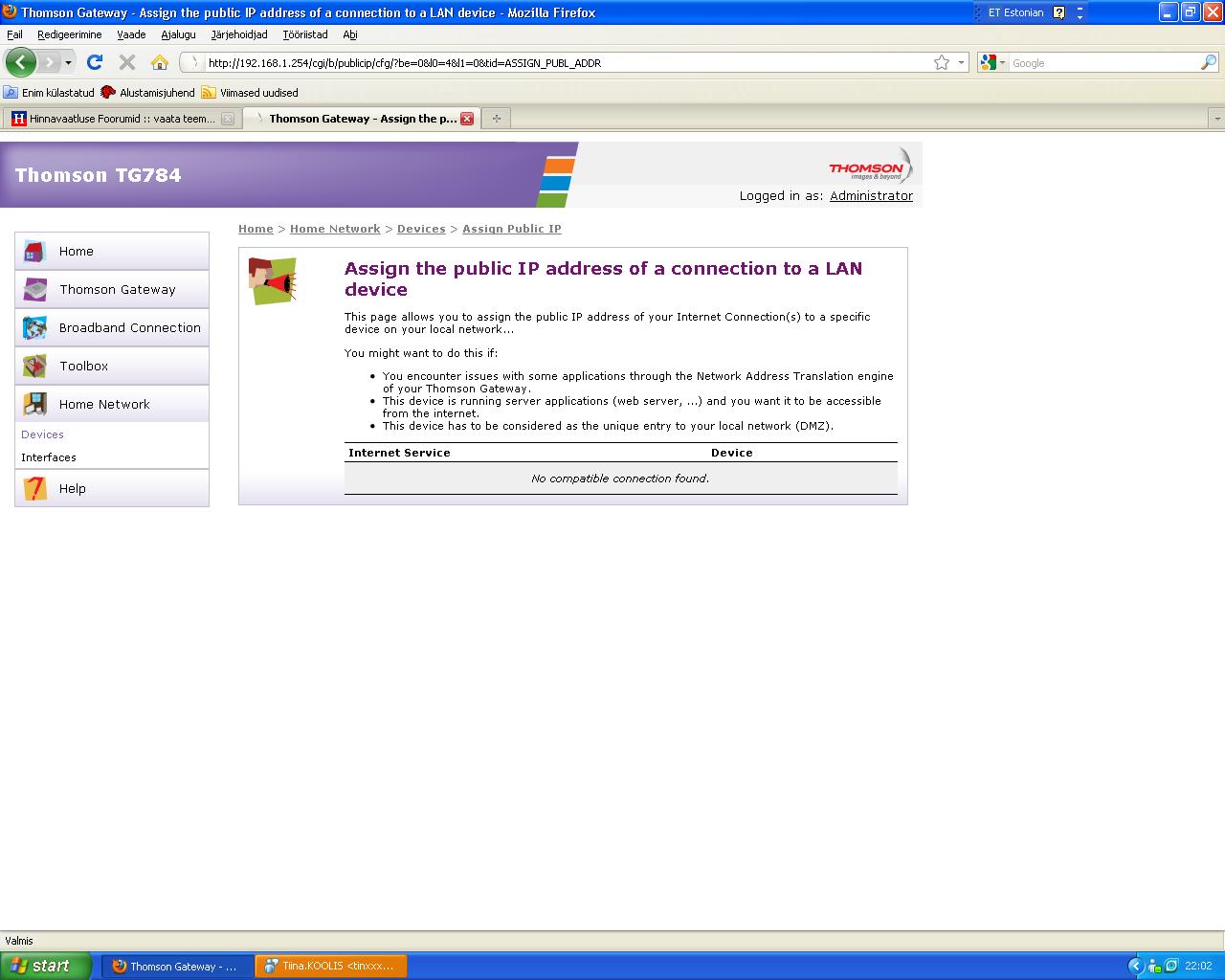Image resolution: width=1225 pixels, height=980 pixels.
Task: Bookmark this page with the star icon
Action: [x=942, y=62]
